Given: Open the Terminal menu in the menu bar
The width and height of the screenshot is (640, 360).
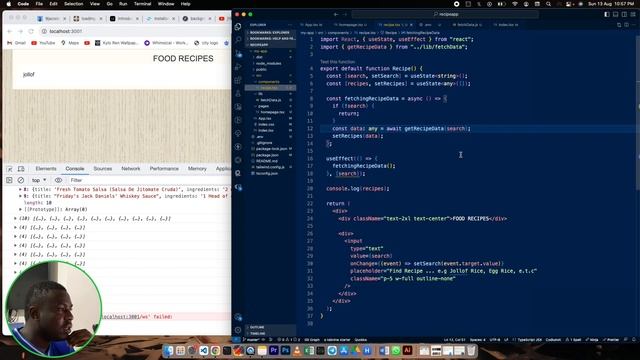Looking at the screenshot, I should 142,4.
